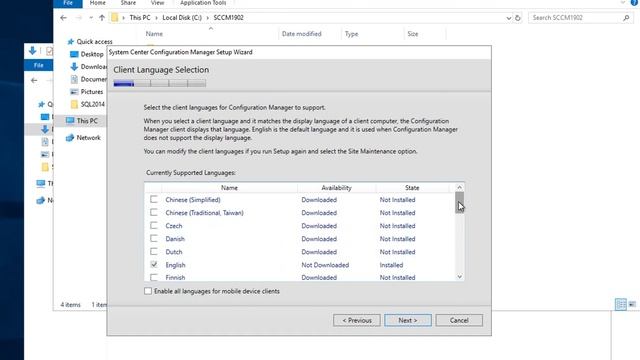Cancel the Setup Wizard
Screen dimensions: 640x360
pyautogui.click(x=459, y=320)
